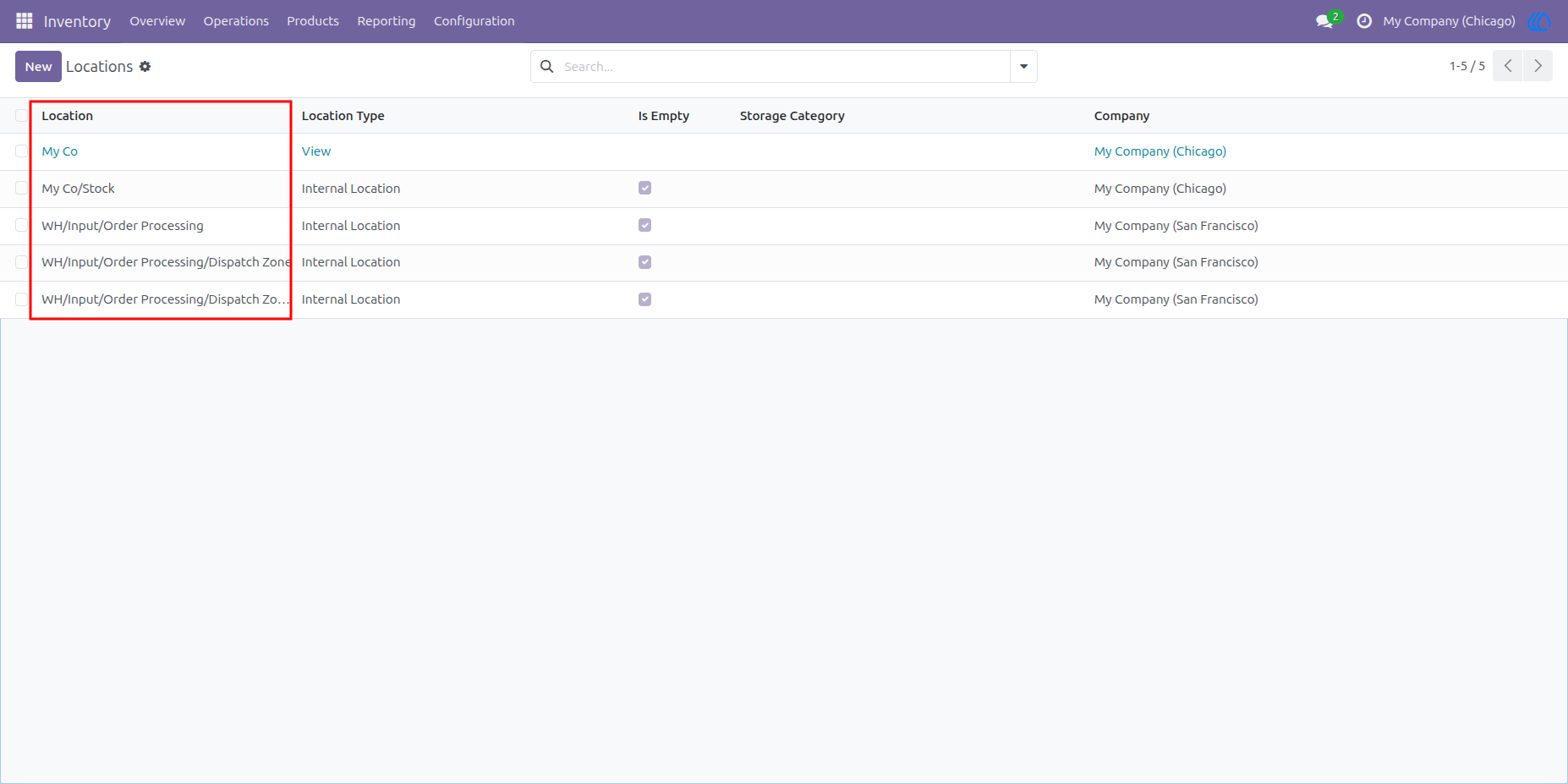1568x784 pixels.
Task: Toggle Is Empty checkbox for WH/Input/Order Processing
Action: pos(645,225)
